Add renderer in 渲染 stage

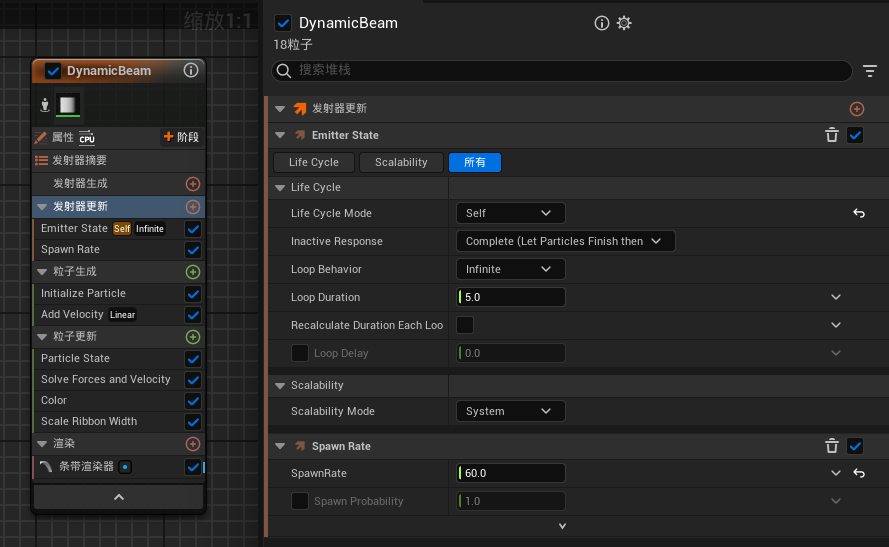pyautogui.click(x=193, y=444)
